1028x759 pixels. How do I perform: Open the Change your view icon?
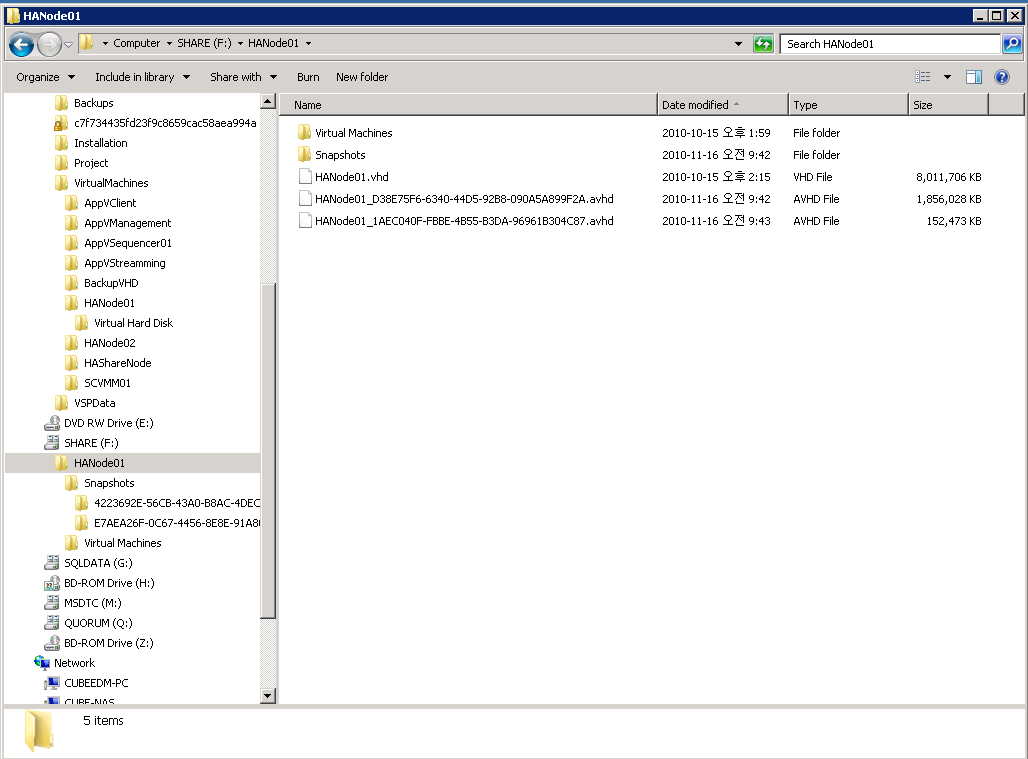pos(923,77)
